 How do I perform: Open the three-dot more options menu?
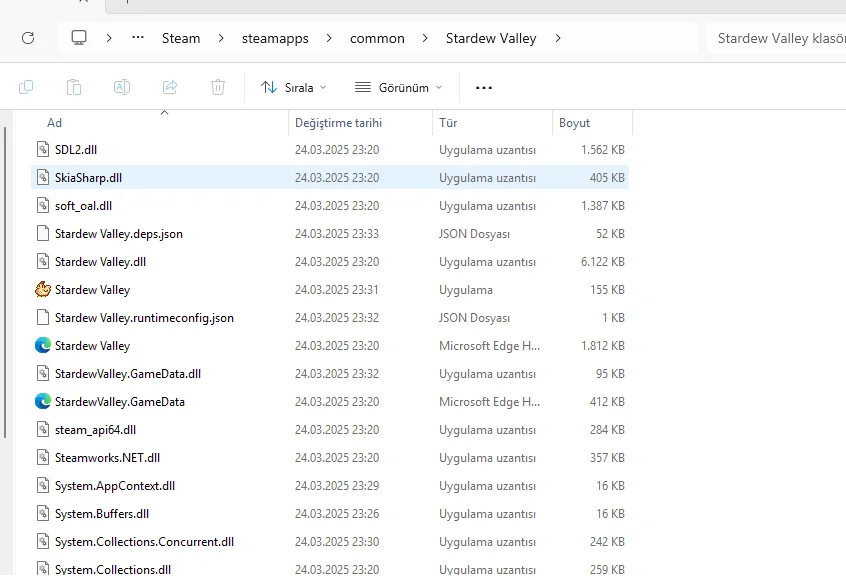(x=484, y=87)
